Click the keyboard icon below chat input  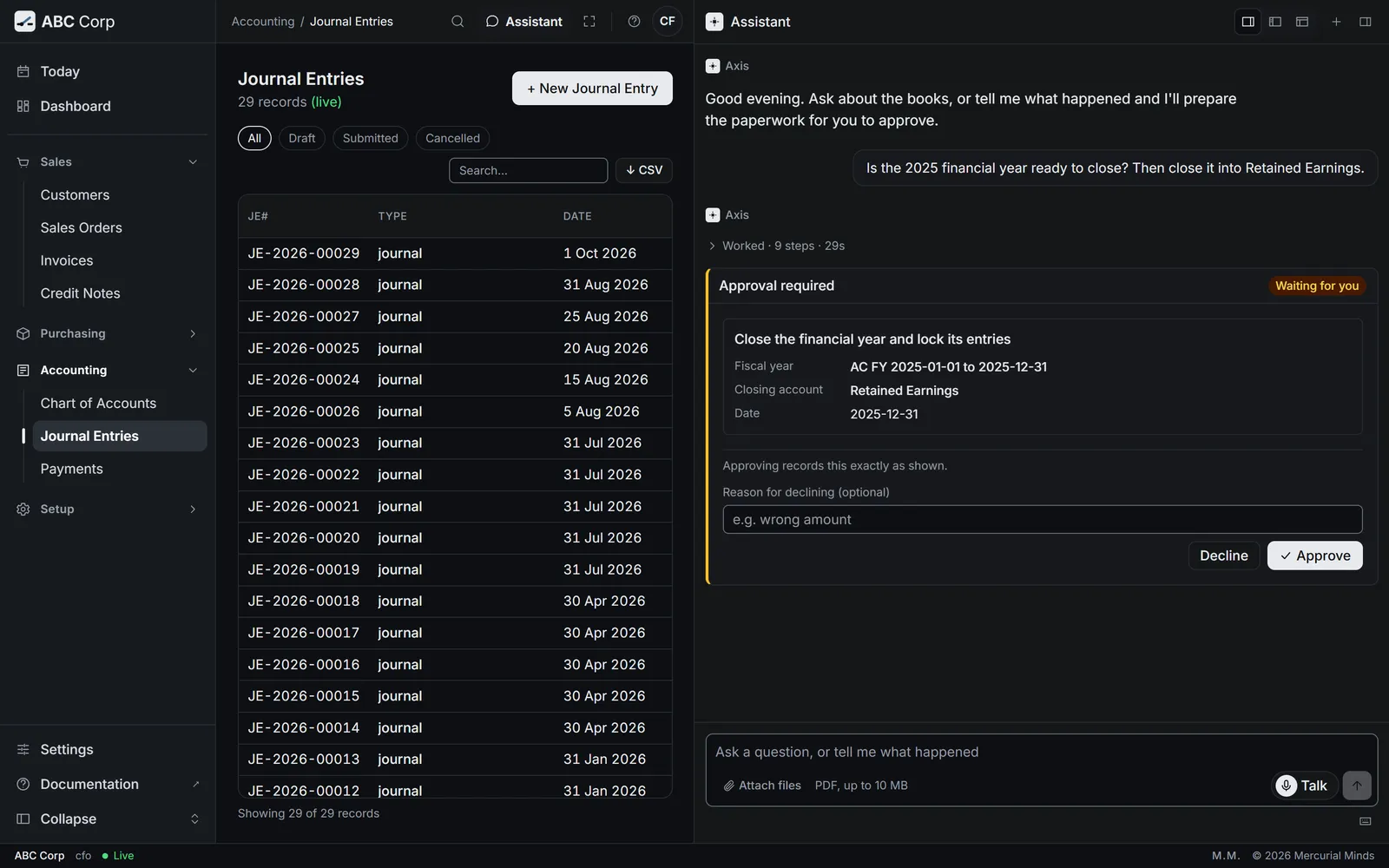tap(1366, 821)
